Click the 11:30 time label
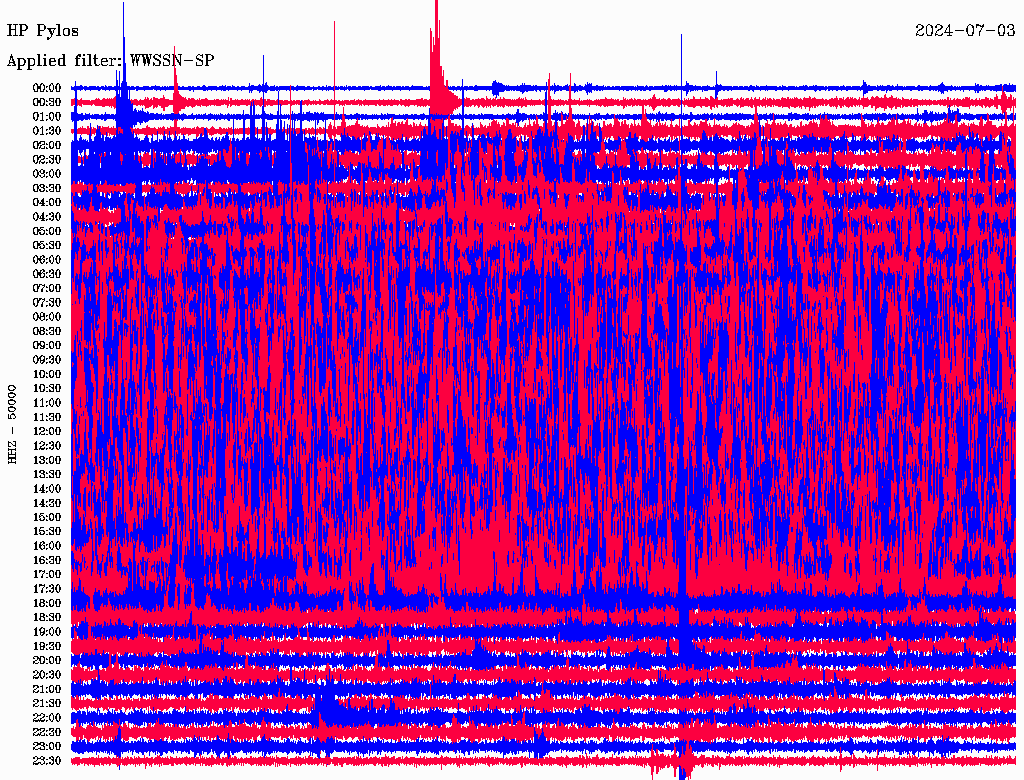The width and height of the screenshot is (1024, 780). coord(46,417)
